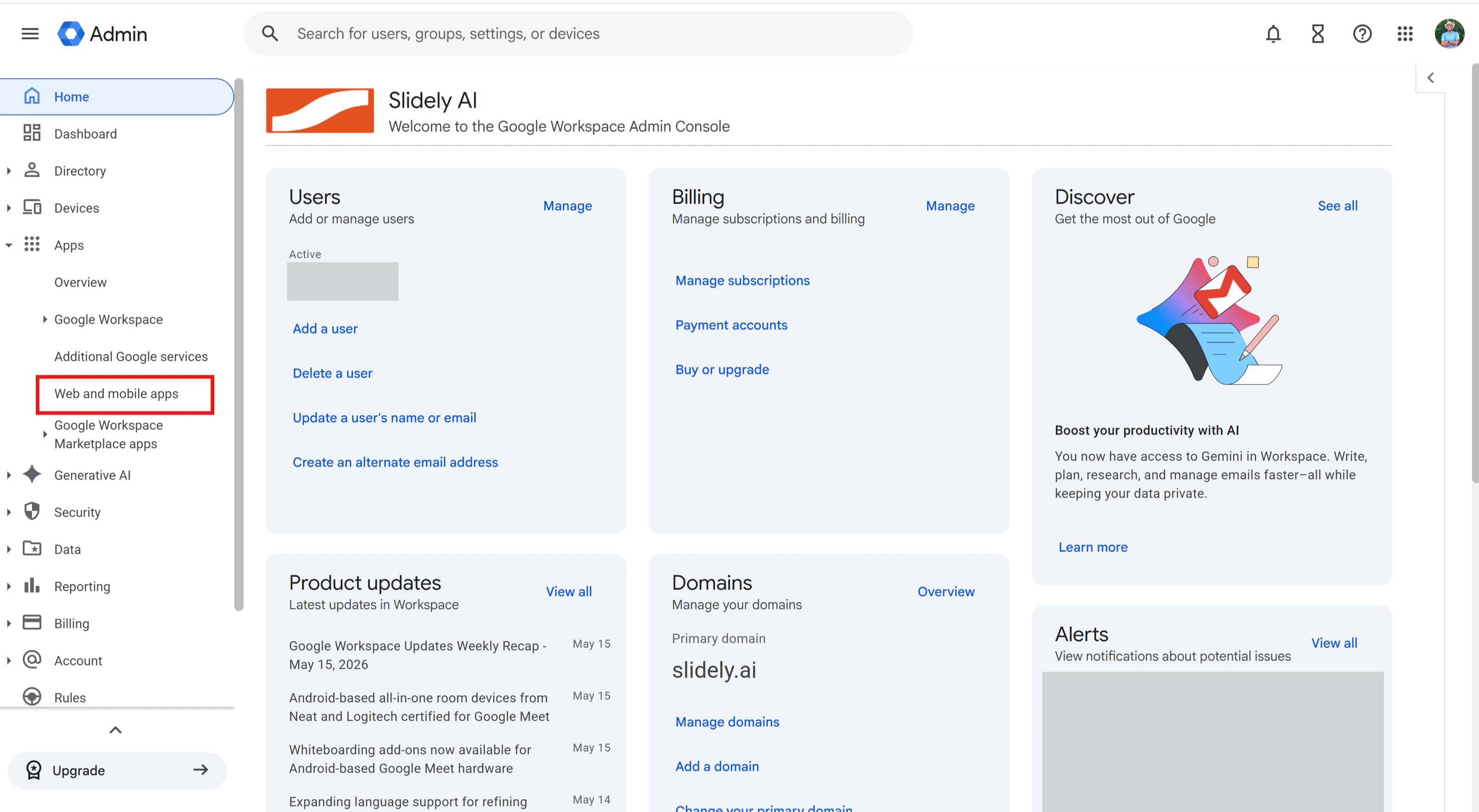Click the Devices icon in sidebar
Screen dimensions: 1479x812
click(x=32, y=207)
